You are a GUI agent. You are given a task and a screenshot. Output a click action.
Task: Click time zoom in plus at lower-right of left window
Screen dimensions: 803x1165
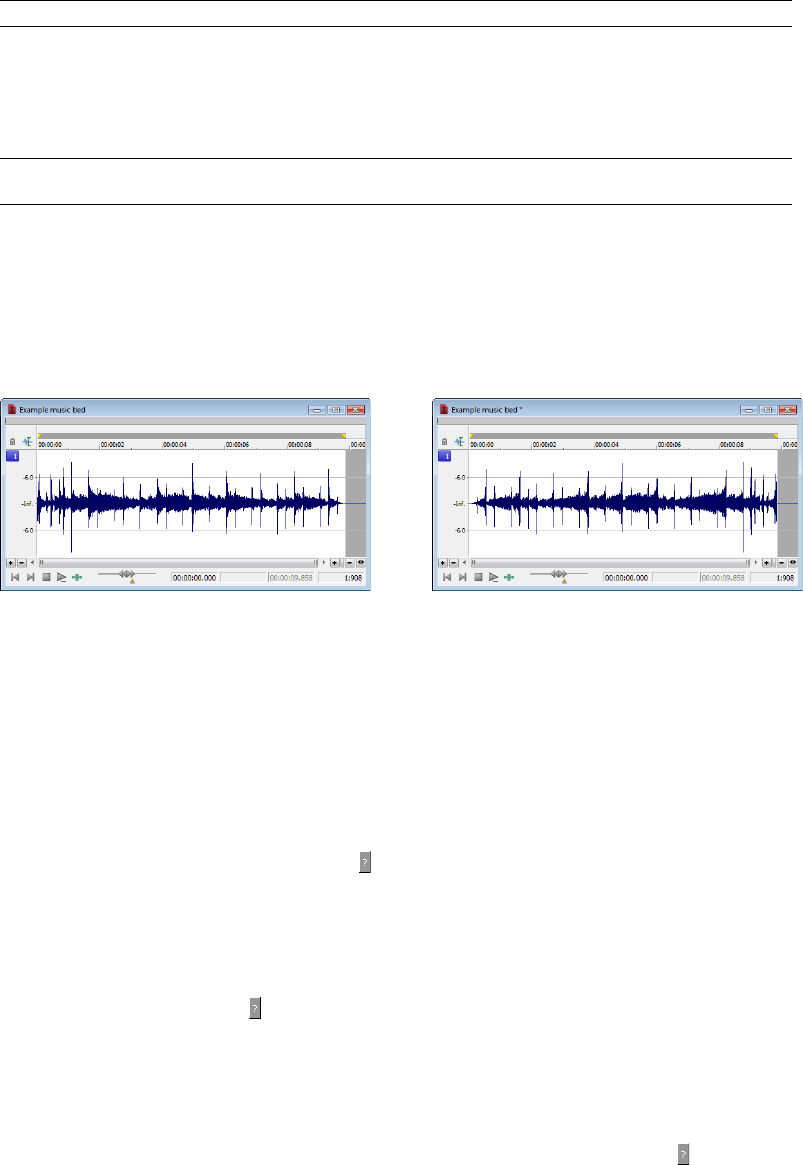[x=335, y=563]
